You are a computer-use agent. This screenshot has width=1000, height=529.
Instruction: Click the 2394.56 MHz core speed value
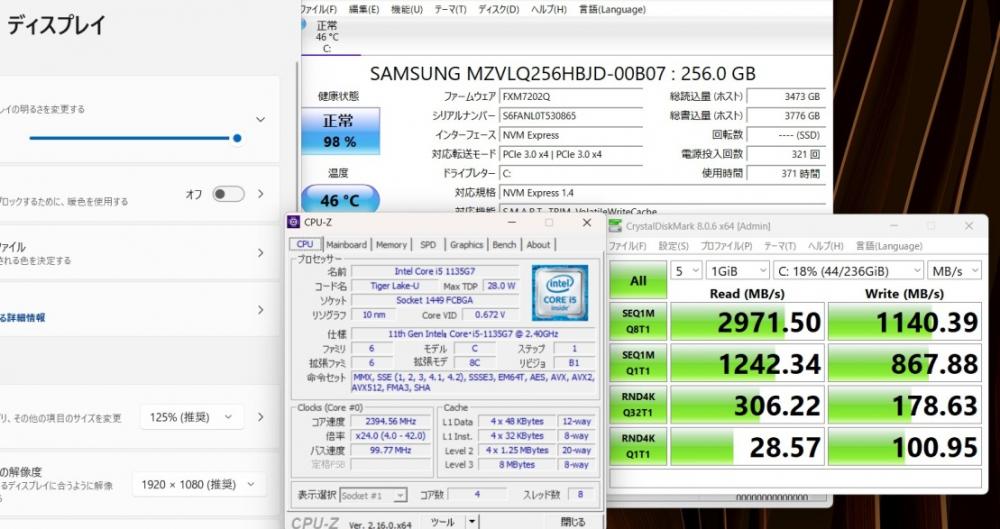click(x=390, y=422)
